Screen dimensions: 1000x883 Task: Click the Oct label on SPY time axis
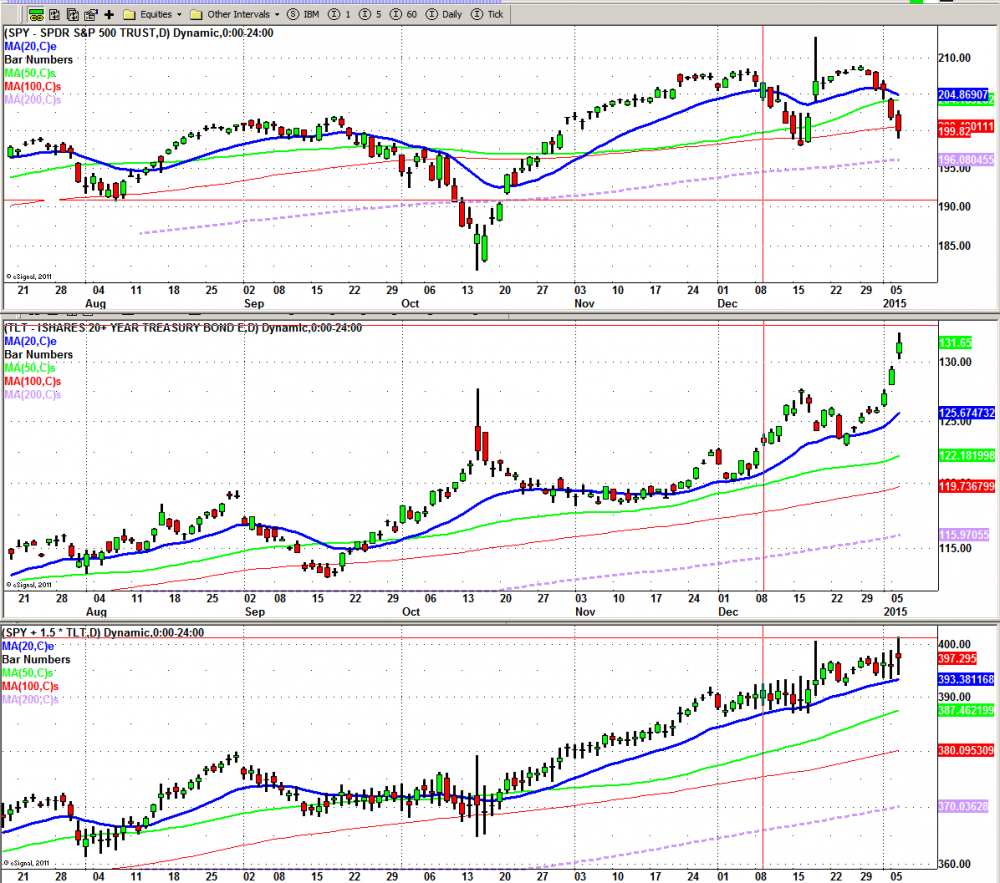[x=410, y=303]
